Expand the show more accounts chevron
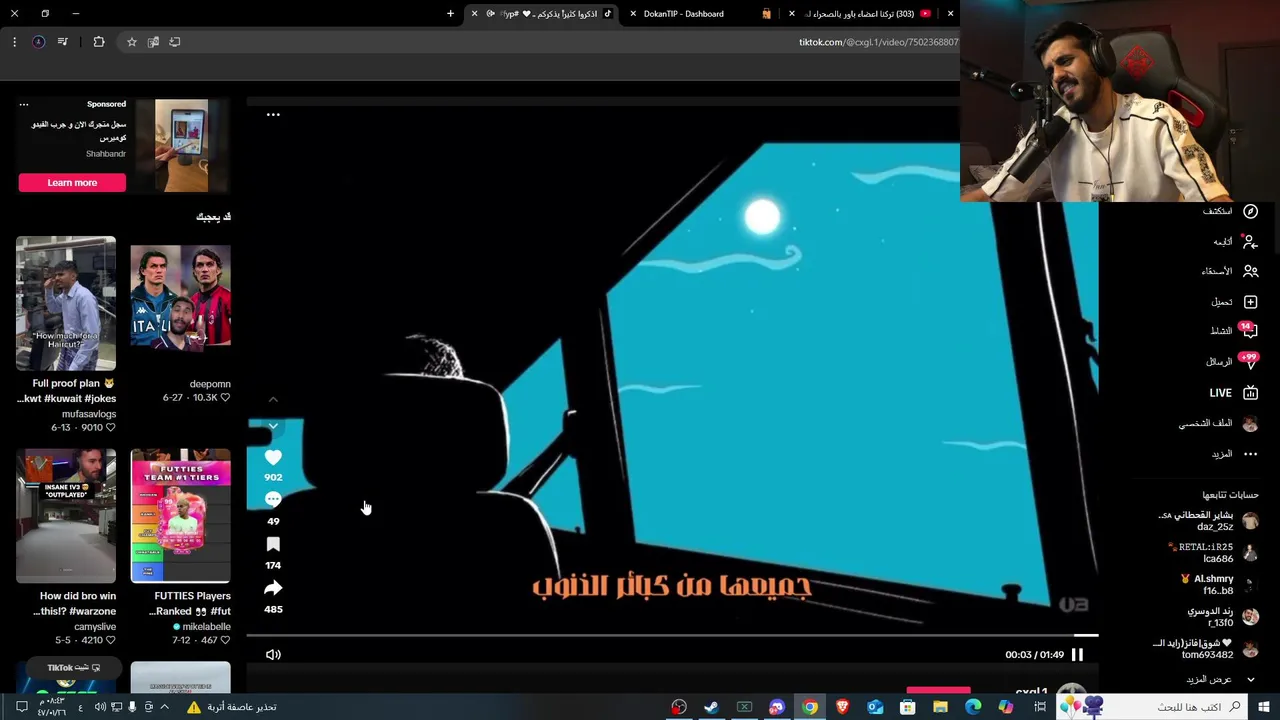1280x720 pixels. tap(1250, 679)
